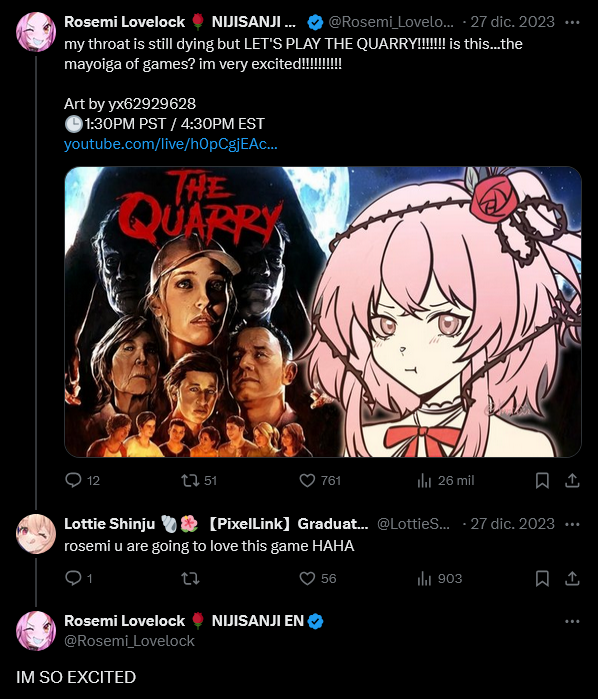The image size is (598, 699).
Task: Open Lottie Shinju's profile avatar
Action: tap(36, 534)
